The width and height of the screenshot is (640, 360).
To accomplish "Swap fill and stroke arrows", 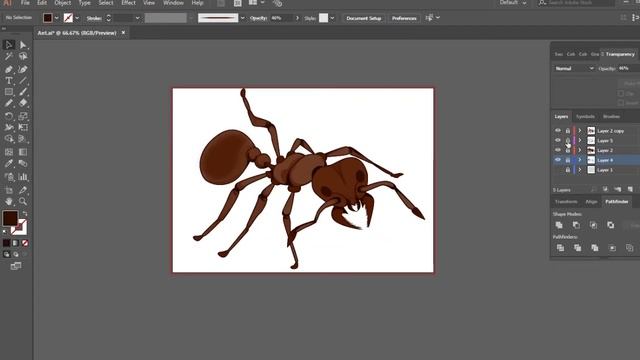I will click(25, 213).
